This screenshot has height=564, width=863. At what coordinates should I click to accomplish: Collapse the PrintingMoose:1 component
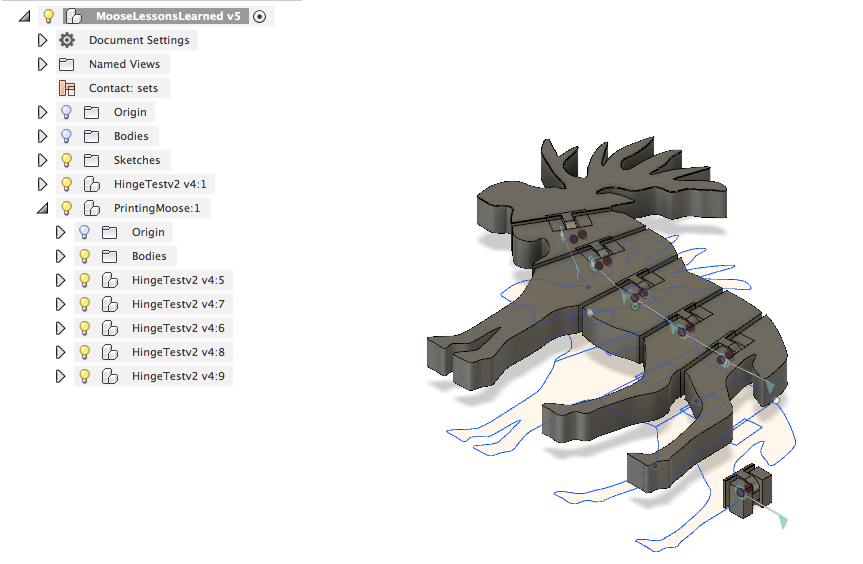(42, 209)
